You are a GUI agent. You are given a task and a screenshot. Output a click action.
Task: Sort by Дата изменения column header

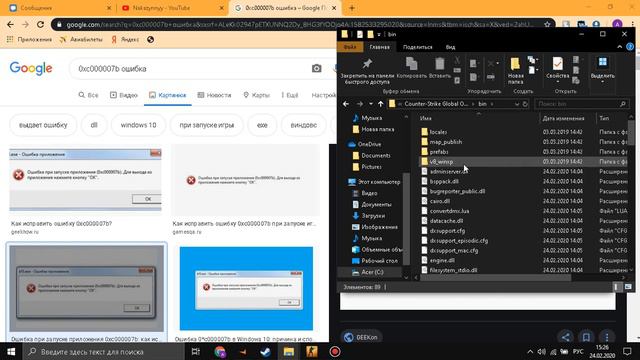click(563, 118)
